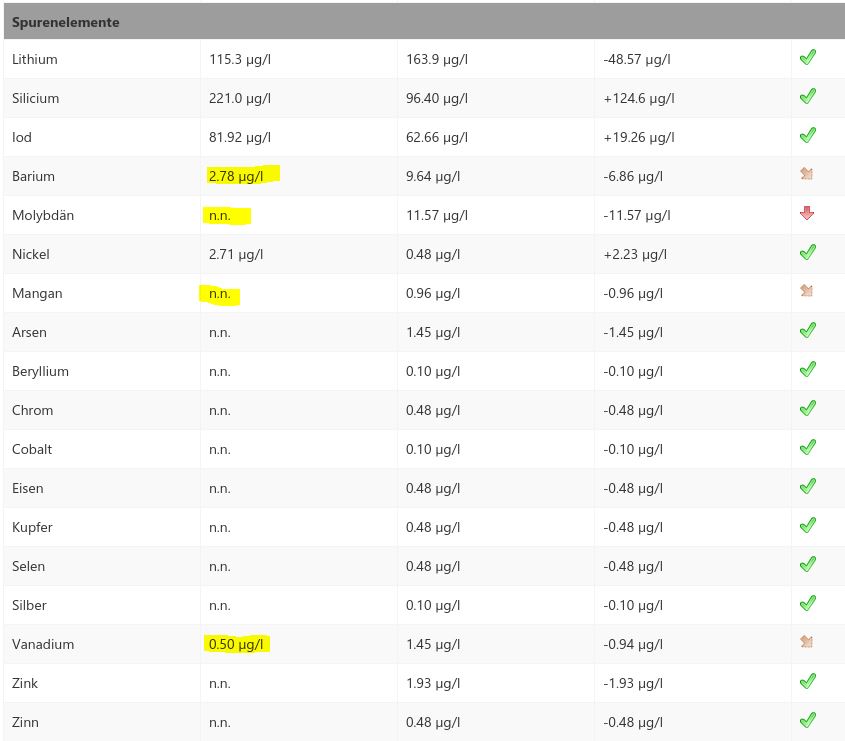Click the Beryllium element name
Screen dimensions: 845x741
(x=40, y=371)
